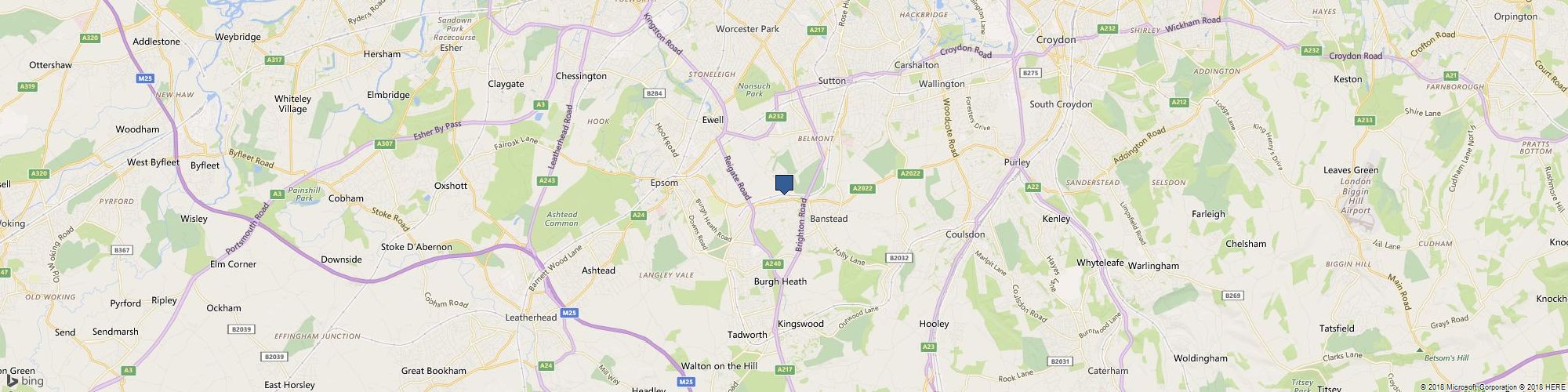Select the Banstead town label

pos(829,219)
